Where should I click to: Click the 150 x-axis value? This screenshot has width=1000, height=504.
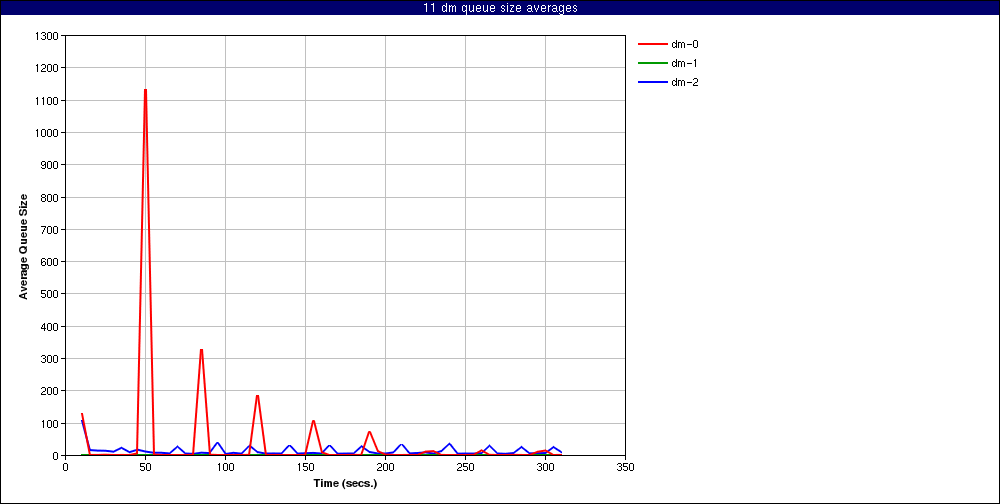point(305,467)
